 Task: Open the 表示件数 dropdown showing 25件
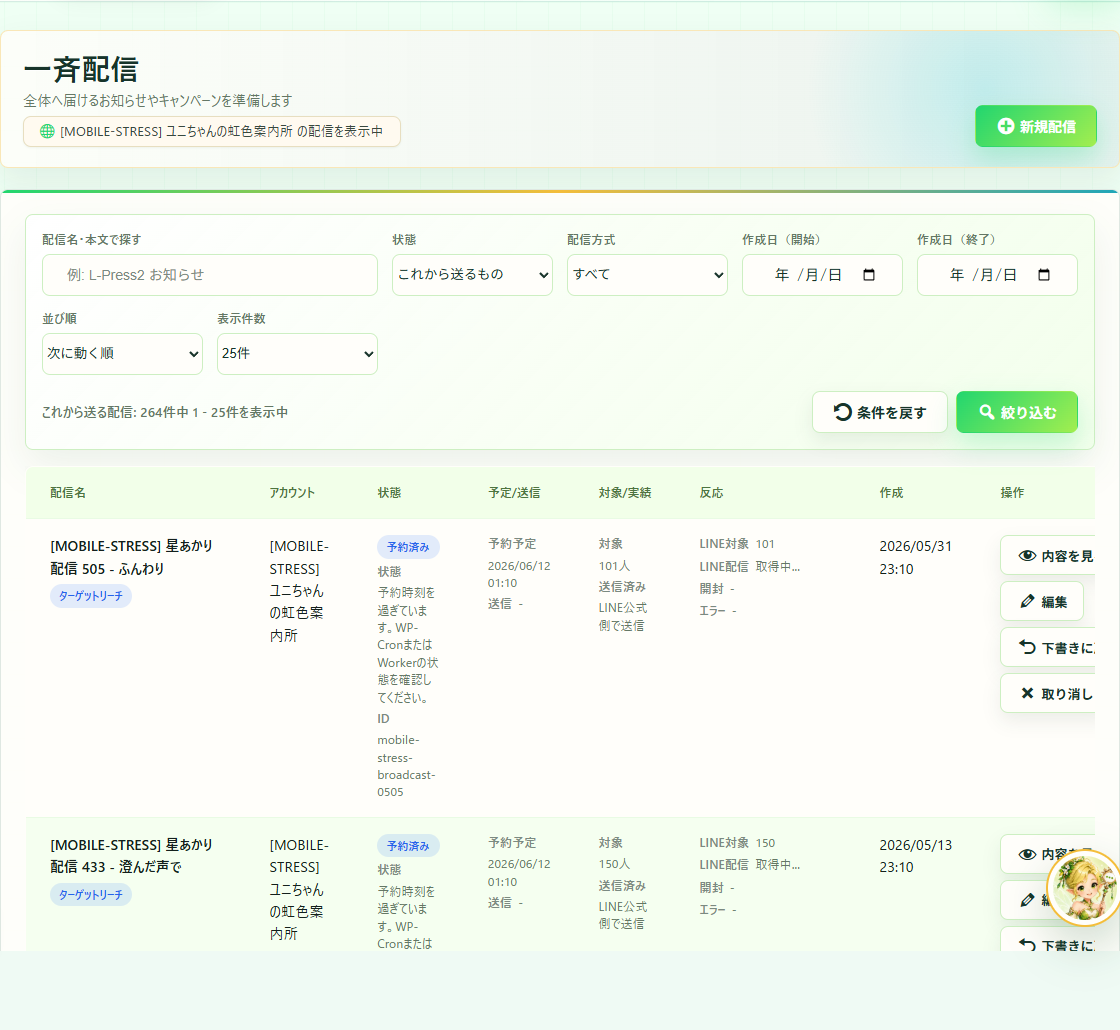pos(297,354)
